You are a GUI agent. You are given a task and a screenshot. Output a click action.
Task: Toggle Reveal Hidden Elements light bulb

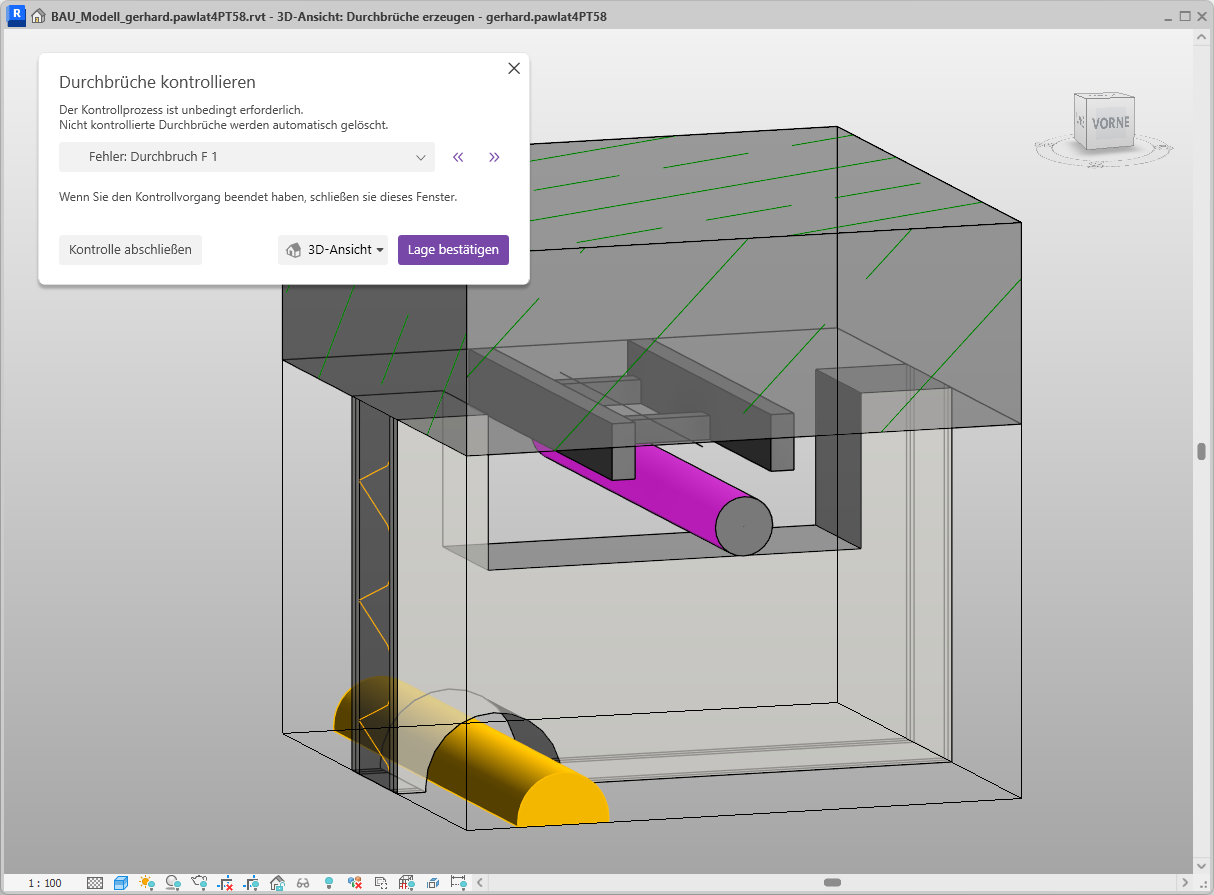pyautogui.click(x=329, y=883)
